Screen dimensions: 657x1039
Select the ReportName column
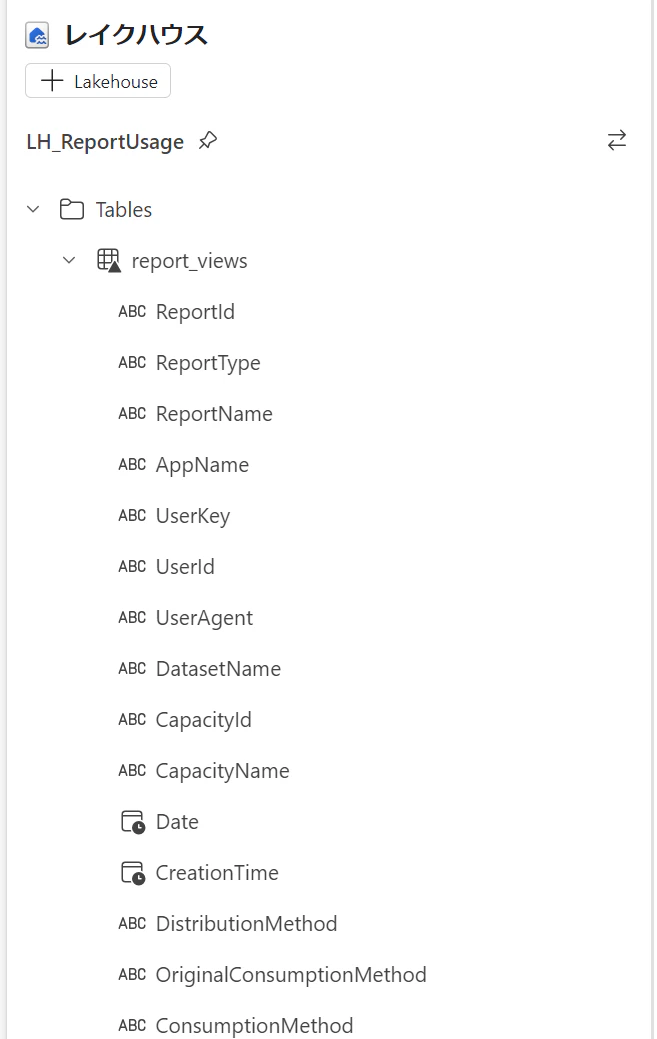(214, 414)
